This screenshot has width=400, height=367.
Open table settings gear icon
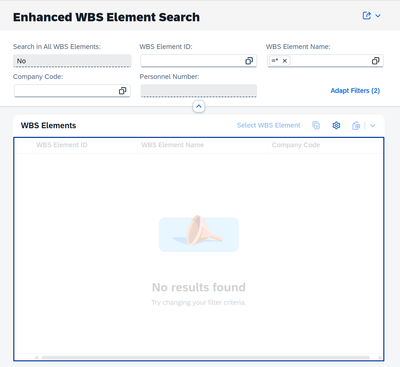(x=336, y=125)
